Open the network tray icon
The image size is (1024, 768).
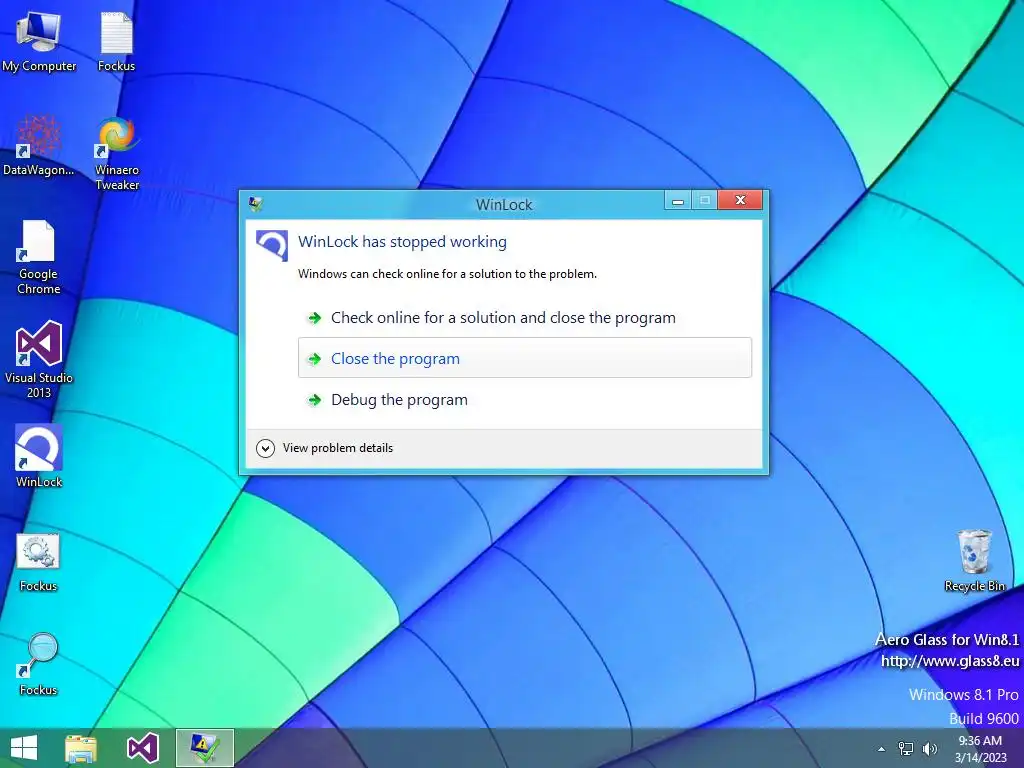tap(906, 749)
